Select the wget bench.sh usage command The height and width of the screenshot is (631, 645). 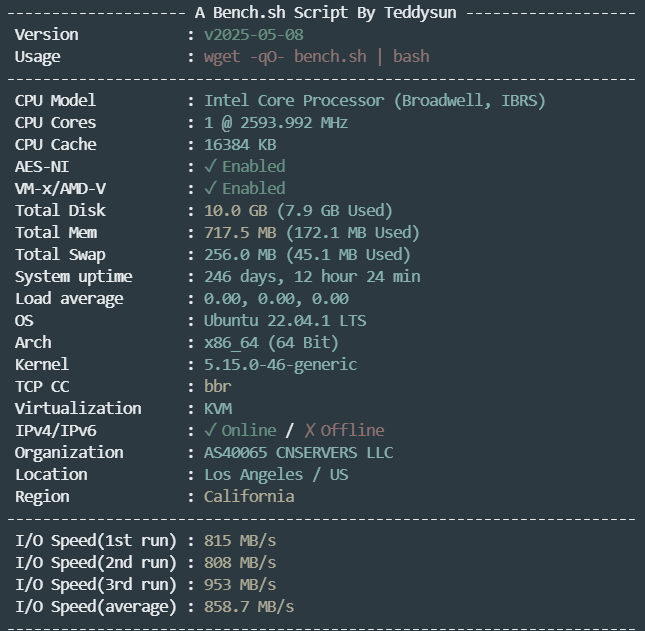(x=317, y=56)
